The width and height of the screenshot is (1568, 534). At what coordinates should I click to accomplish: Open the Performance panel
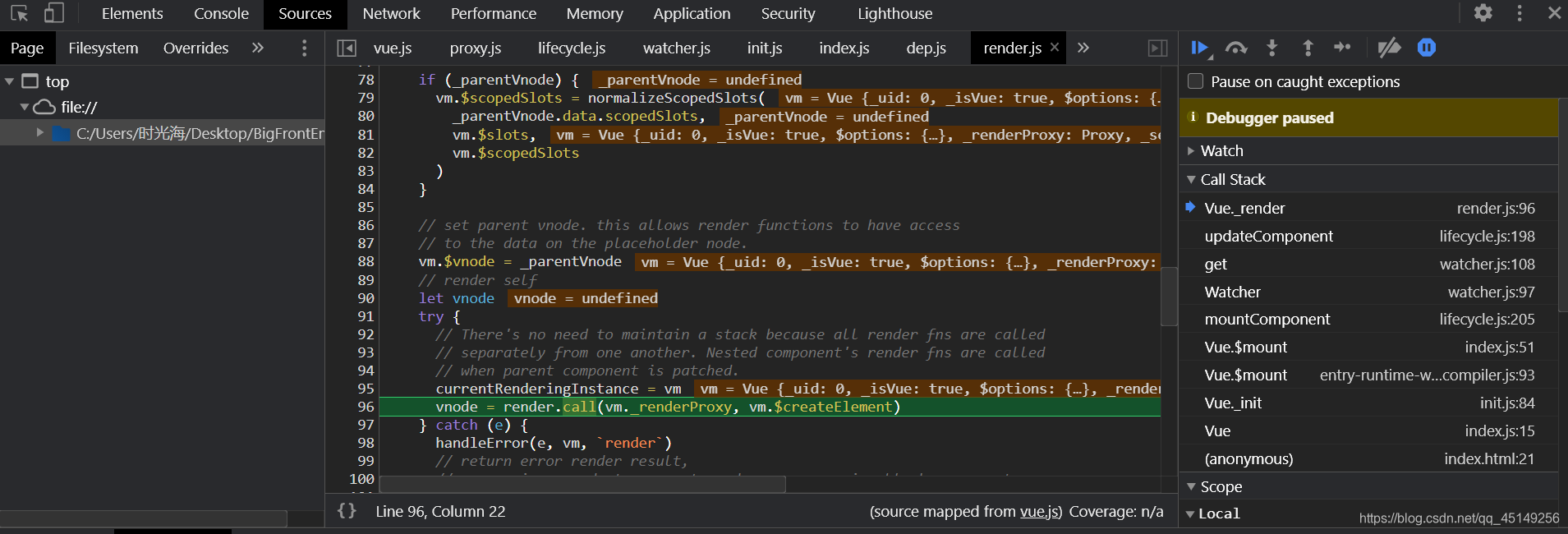tap(493, 13)
